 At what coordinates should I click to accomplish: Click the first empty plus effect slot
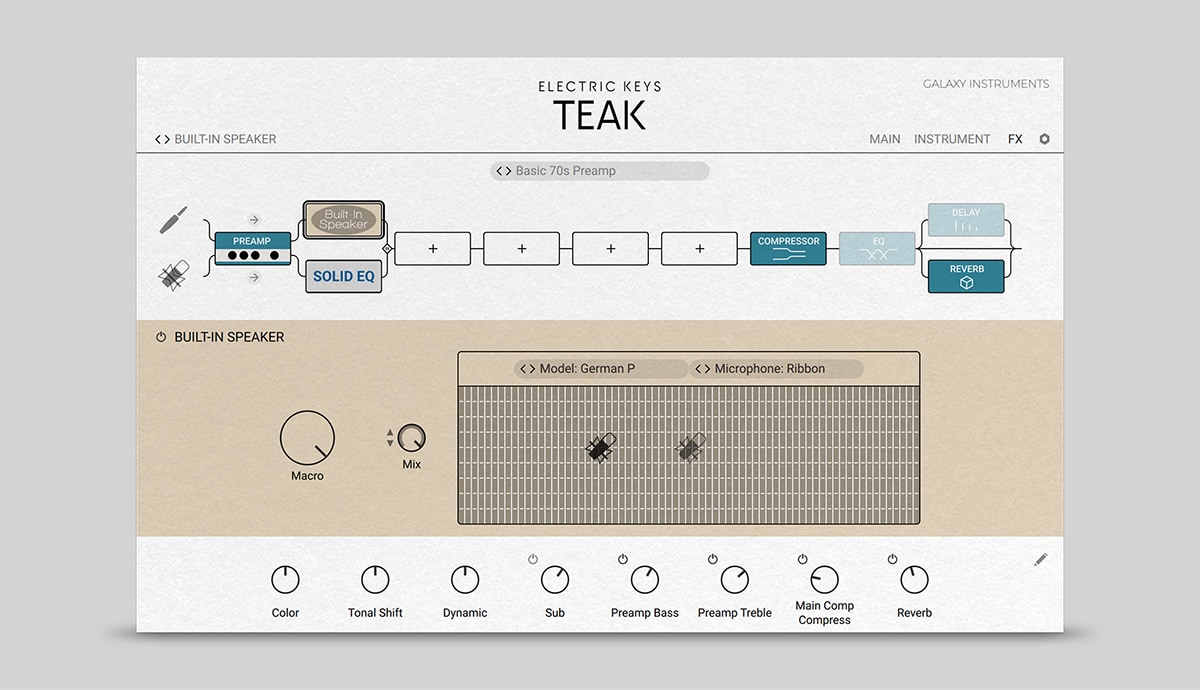pyautogui.click(x=433, y=249)
